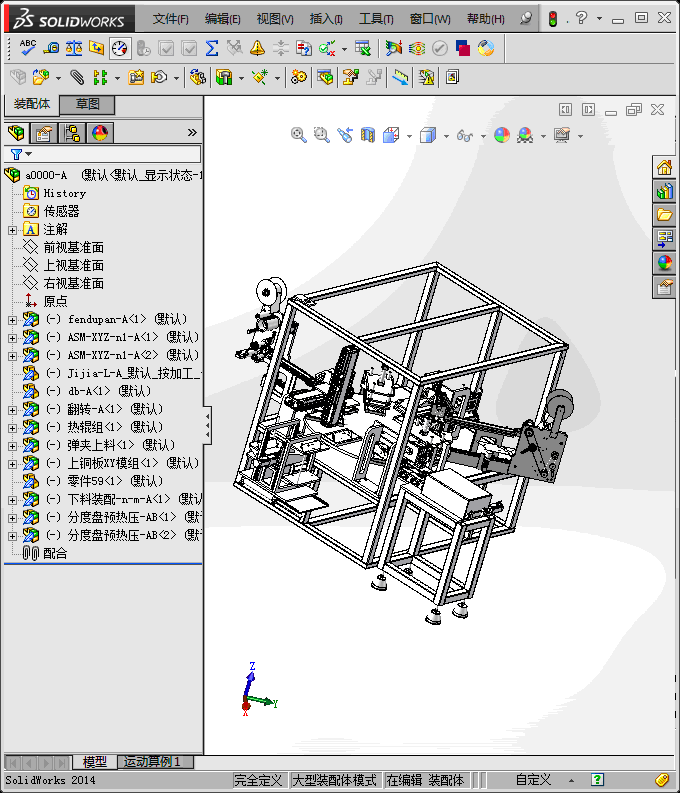
Task: Click the blue Sigma equations icon
Action: pos(212,48)
